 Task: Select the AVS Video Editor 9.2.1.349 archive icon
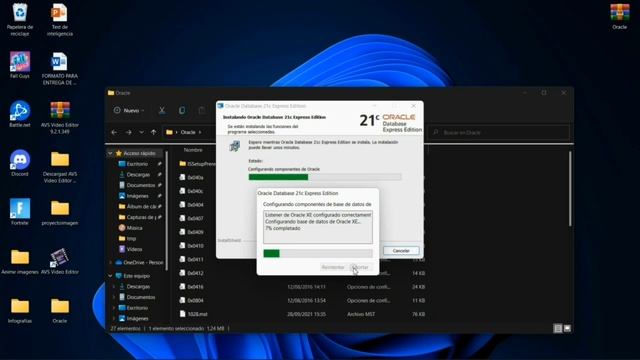click(x=60, y=118)
